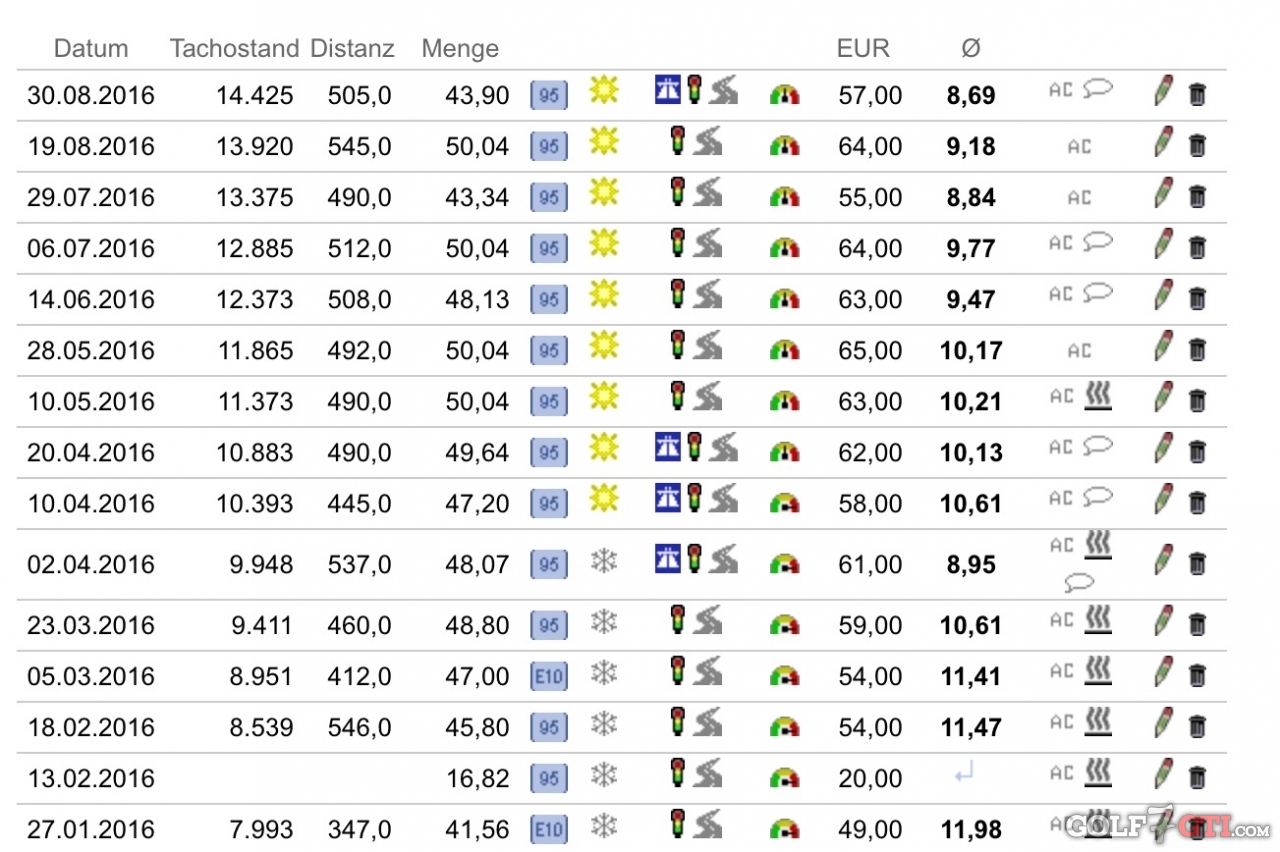The height and width of the screenshot is (852, 1280).
Task: Click the partial fill arrow on 13.02.2016
Action: coord(963,773)
